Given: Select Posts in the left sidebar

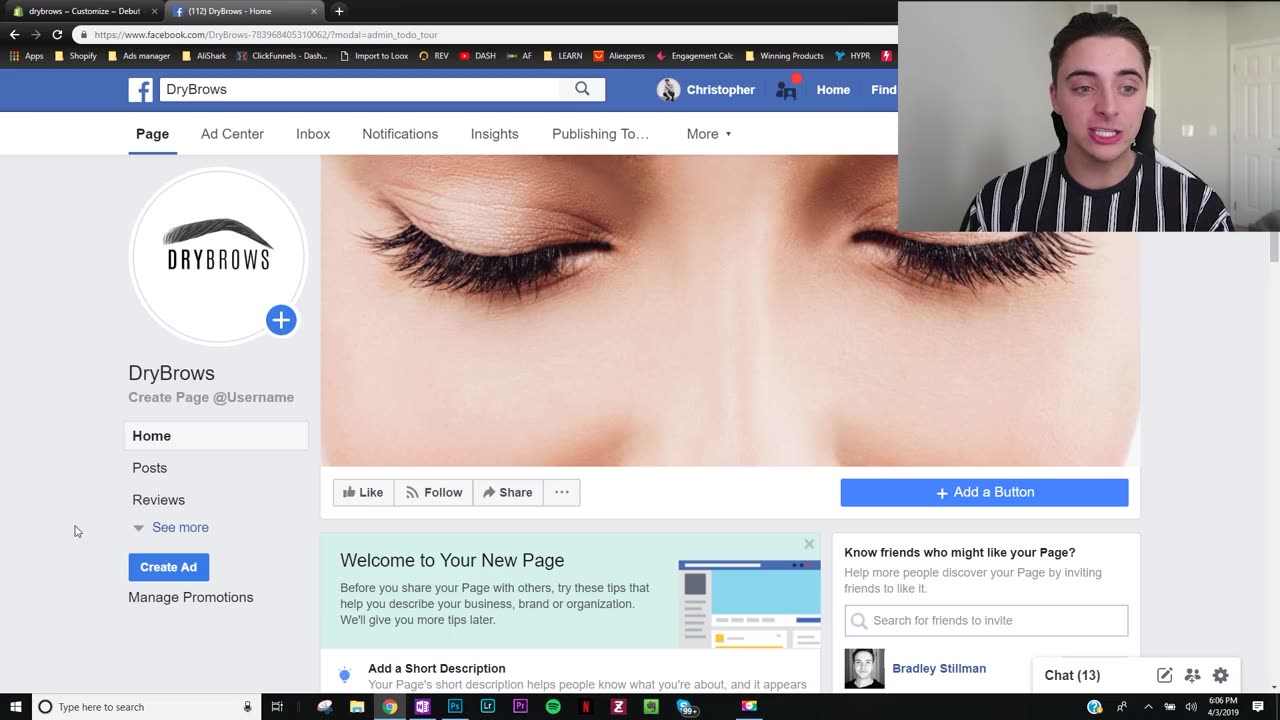Looking at the screenshot, I should [150, 468].
